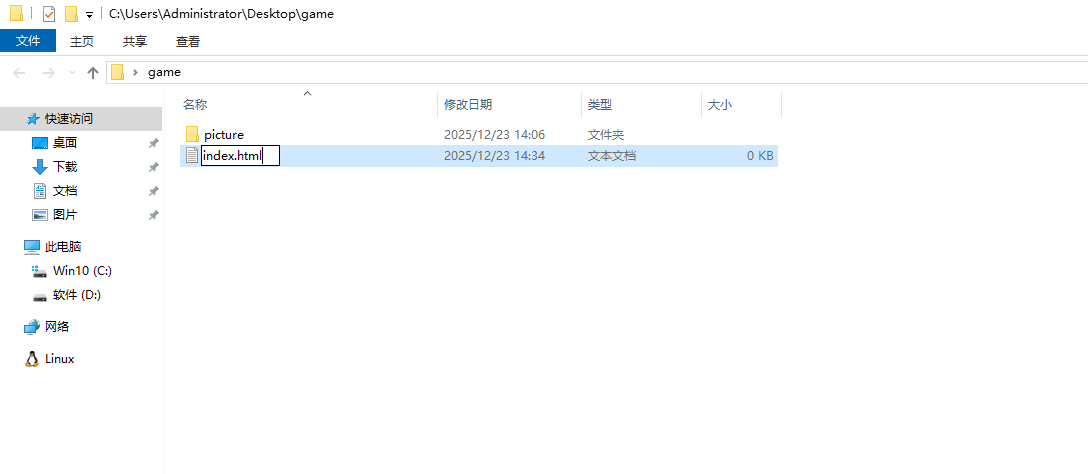This screenshot has width=1088, height=474.
Task: Click the Forward navigation arrow
Action: [x=48, y=72]
